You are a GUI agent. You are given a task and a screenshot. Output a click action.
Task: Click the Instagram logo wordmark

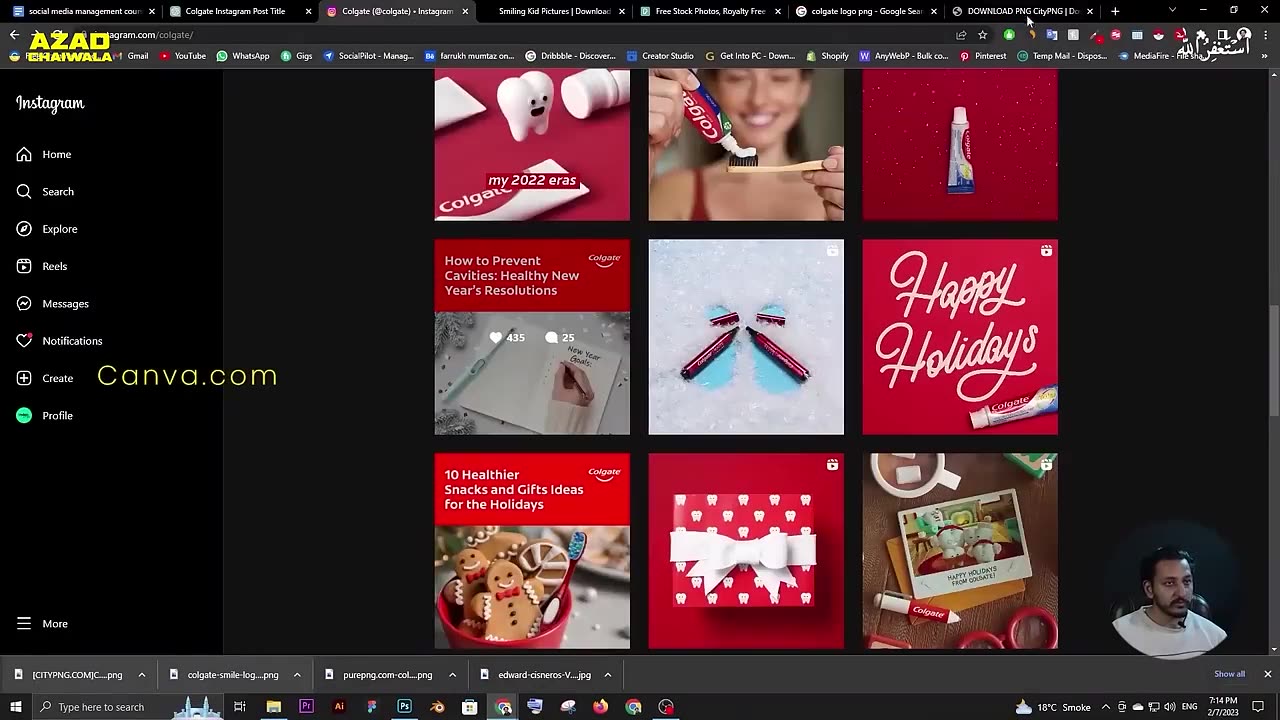click(50, 103)
